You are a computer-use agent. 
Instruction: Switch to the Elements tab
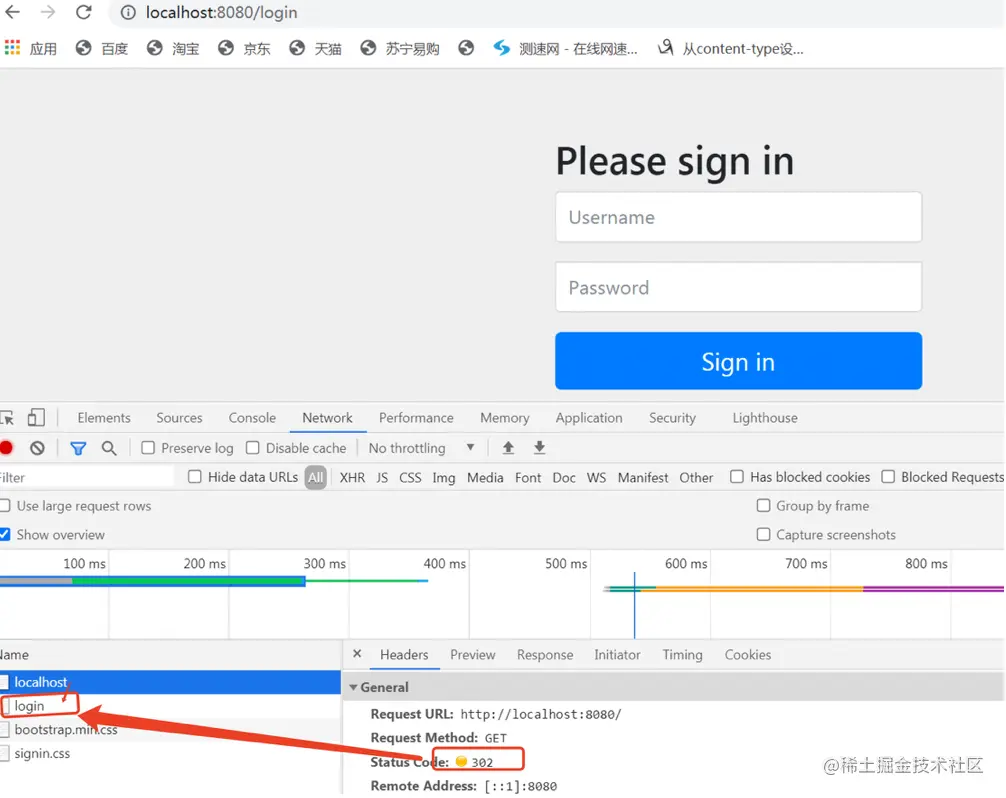pyautogui.click(x=104, y=418)
